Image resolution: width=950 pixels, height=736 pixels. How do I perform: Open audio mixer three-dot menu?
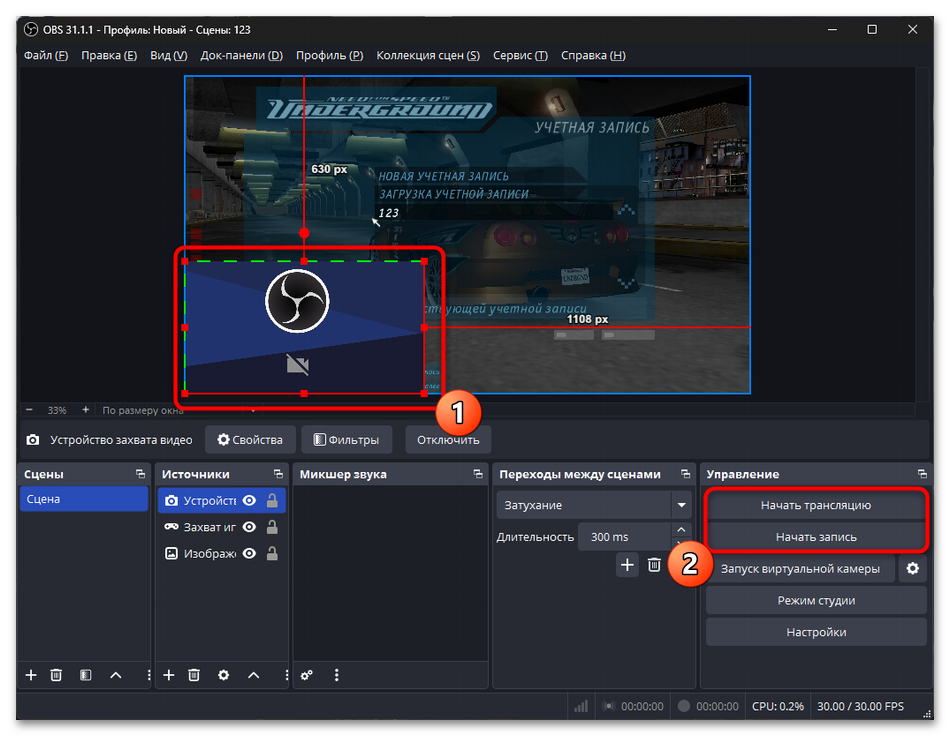pos(337,675)
